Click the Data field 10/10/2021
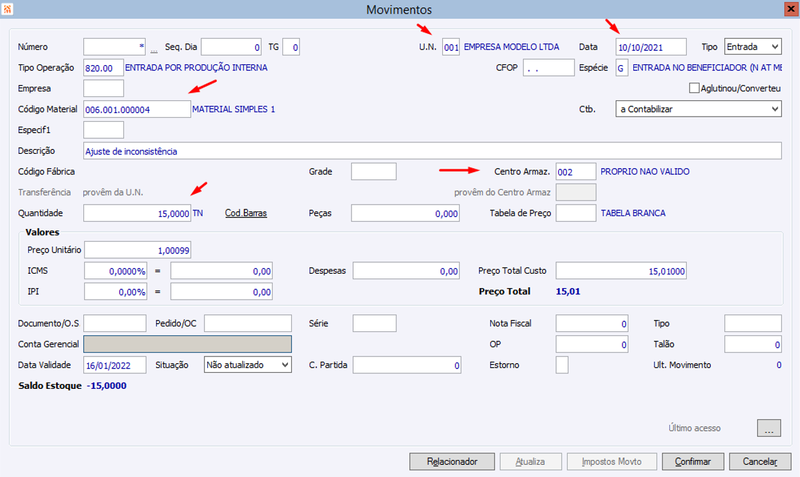This screenshot has height=477, width=800. 651,47
